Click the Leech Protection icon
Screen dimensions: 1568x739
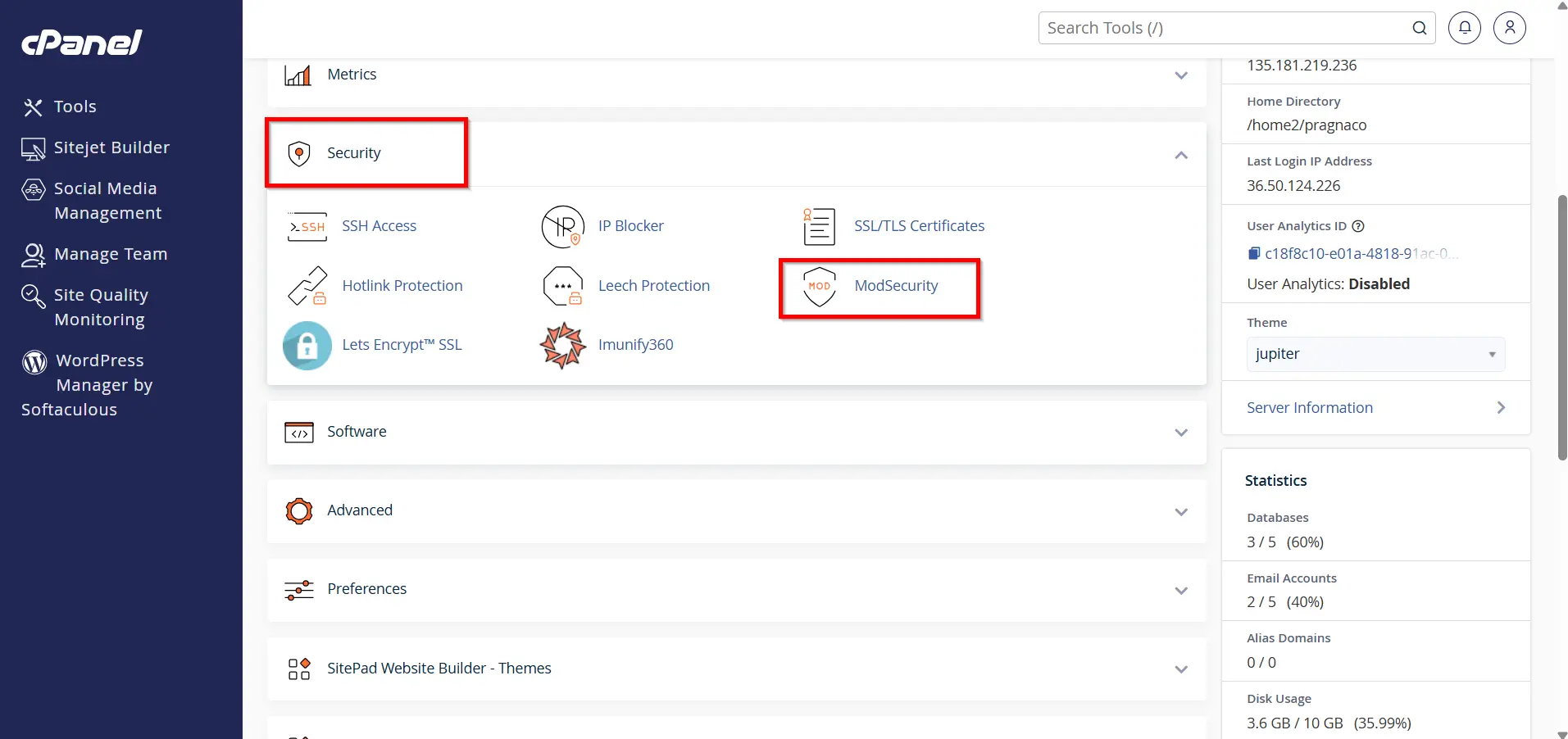coord(563,286)
